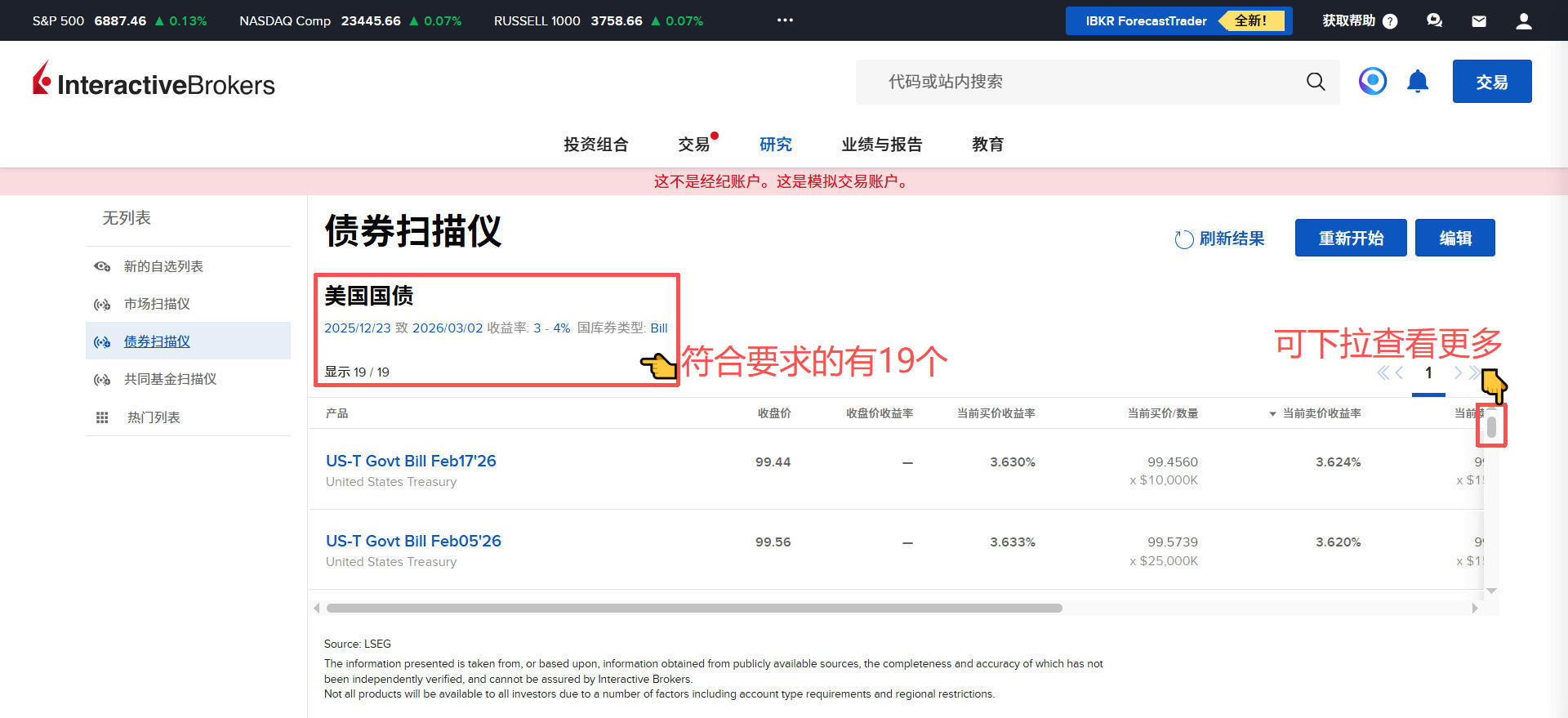Open the notifications bell
This screenshot has height=718, width=1568.
1418,82
